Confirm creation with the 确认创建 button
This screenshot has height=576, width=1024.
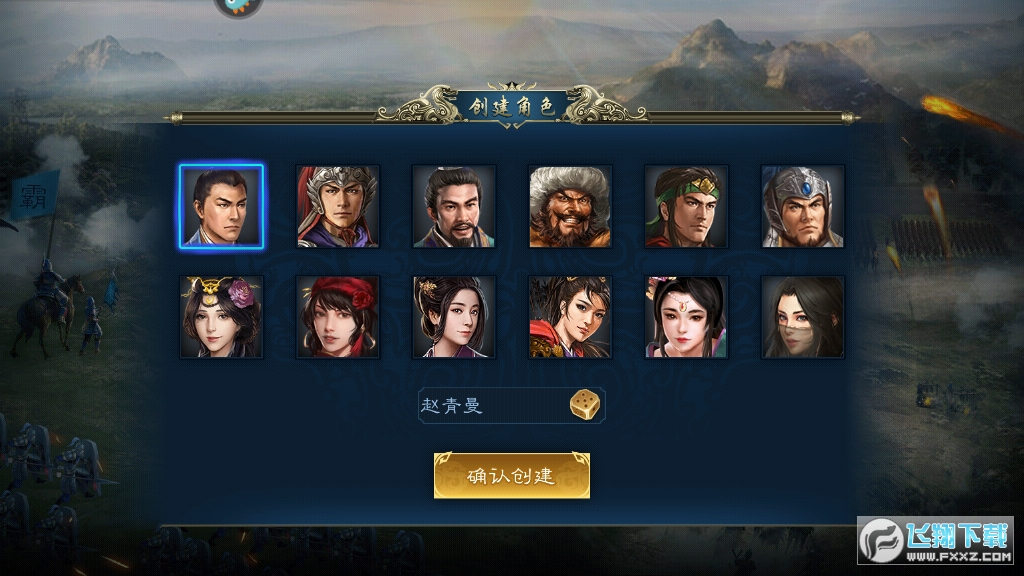[x=512, y=475]
